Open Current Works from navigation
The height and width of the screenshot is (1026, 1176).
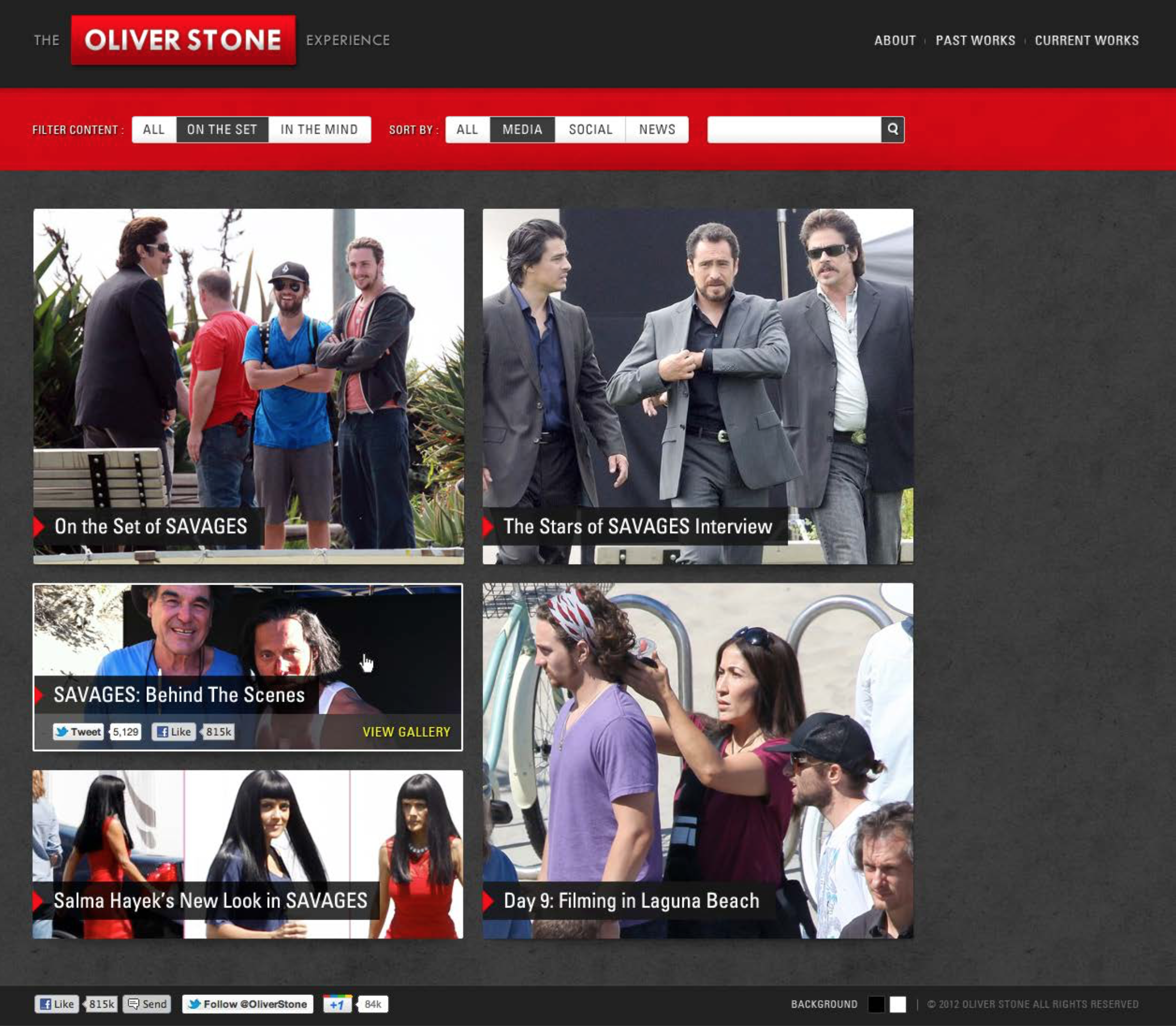click(x=1086, y=41)
